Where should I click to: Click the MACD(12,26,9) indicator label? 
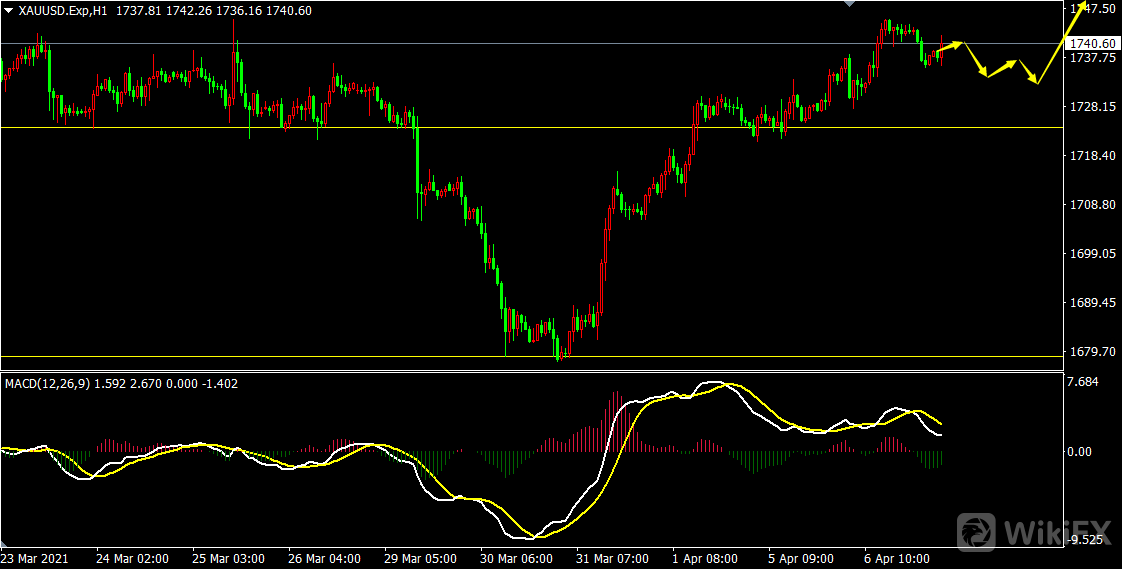point(47,383)
